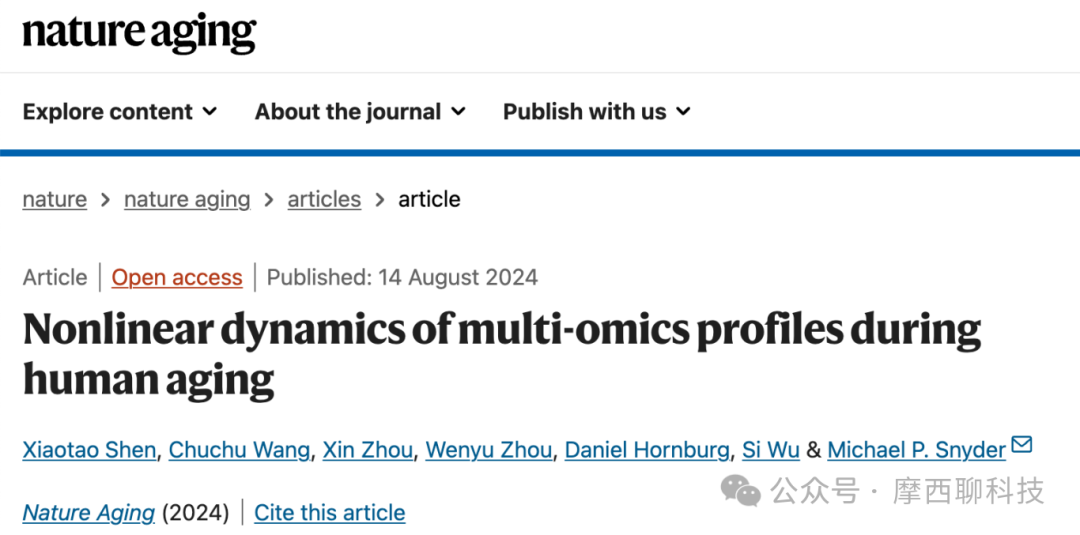Image resolution: width=1080 pixels, height=535 pixels.
Task: Expand the Explore content chevron
Action: [x=210, y=112]
